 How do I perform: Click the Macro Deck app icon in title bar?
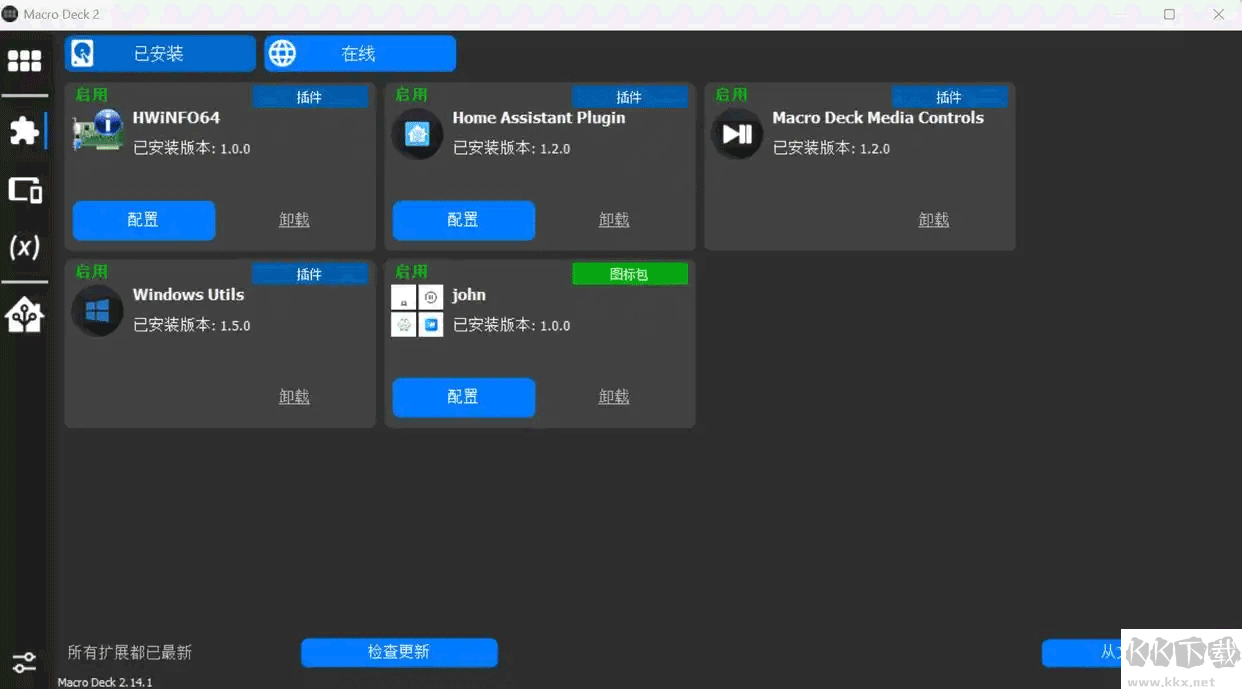[10, 14]
